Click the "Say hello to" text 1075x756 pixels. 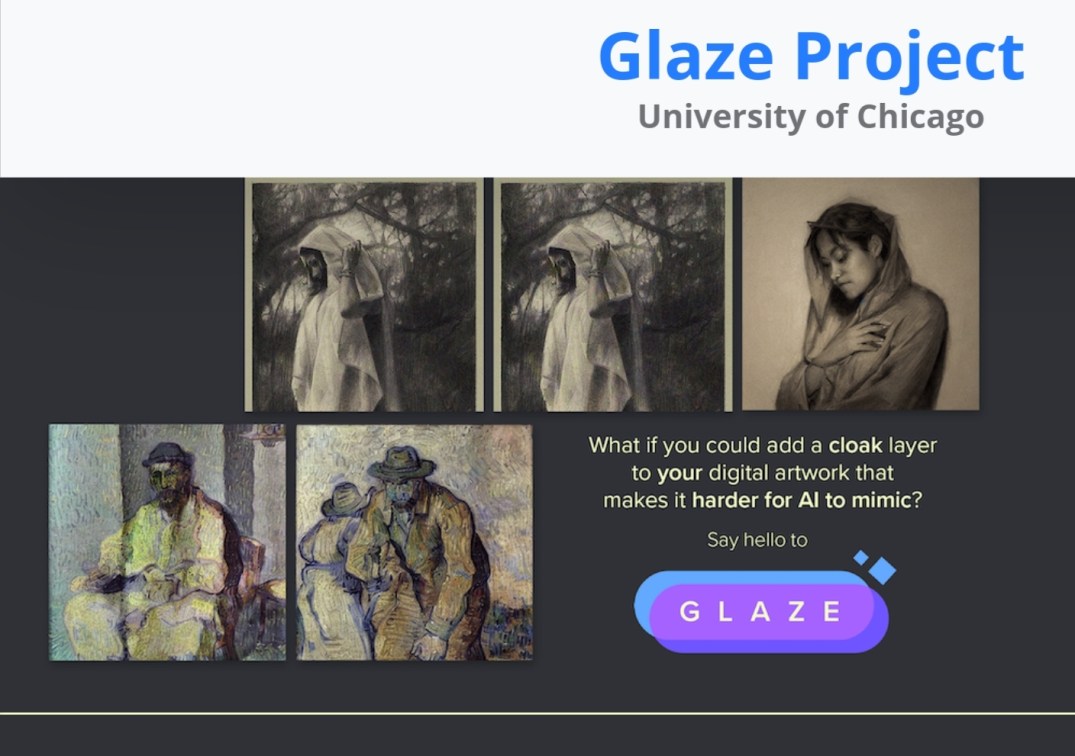click(757, 540)
